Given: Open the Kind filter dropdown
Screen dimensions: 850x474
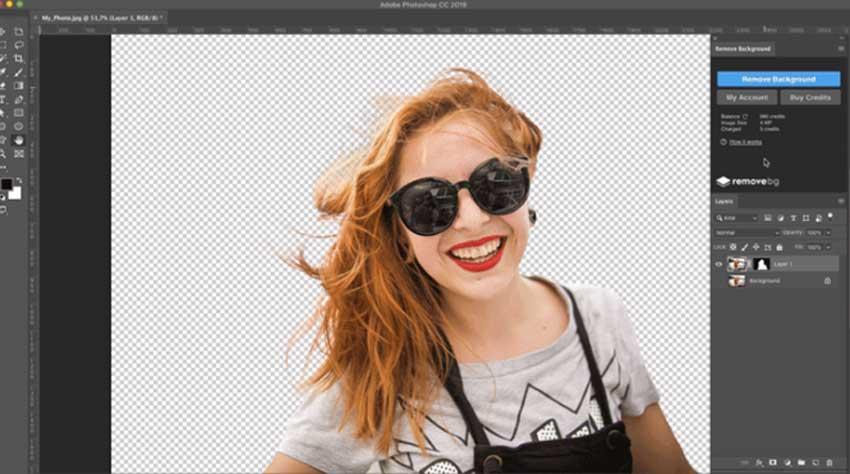Looking at the screenshot, I should click(737, 218).
